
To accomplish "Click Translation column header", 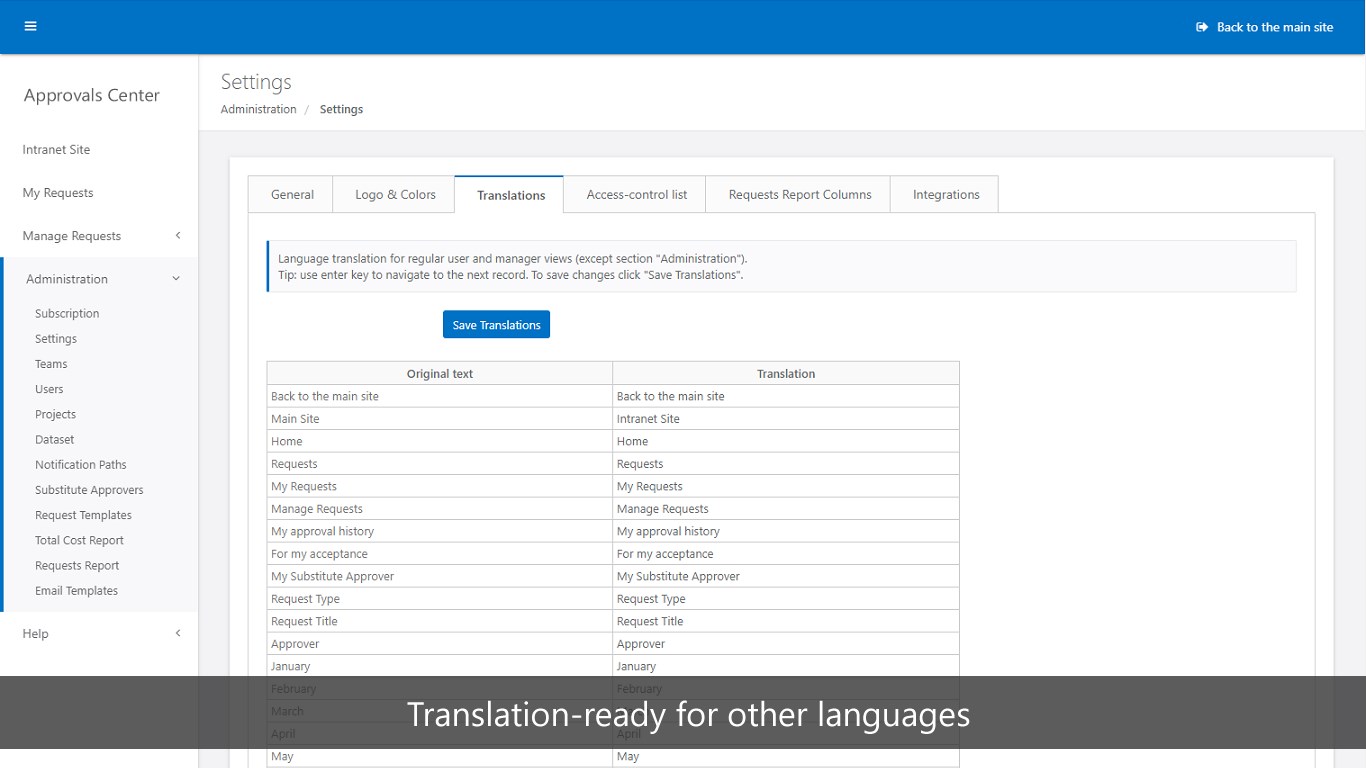I will coord(786,374).
